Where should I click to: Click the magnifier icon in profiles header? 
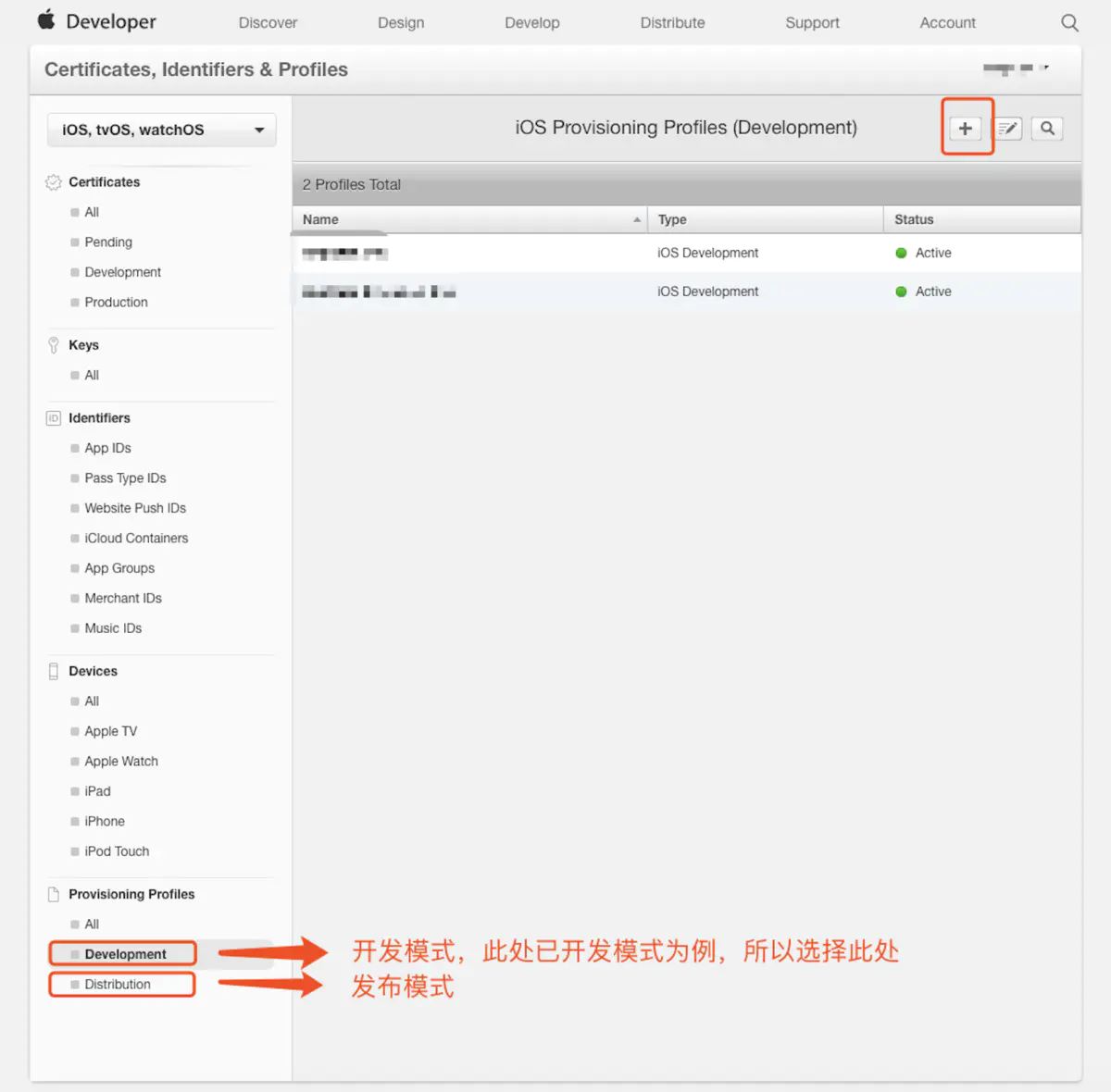click(1047, 129)
